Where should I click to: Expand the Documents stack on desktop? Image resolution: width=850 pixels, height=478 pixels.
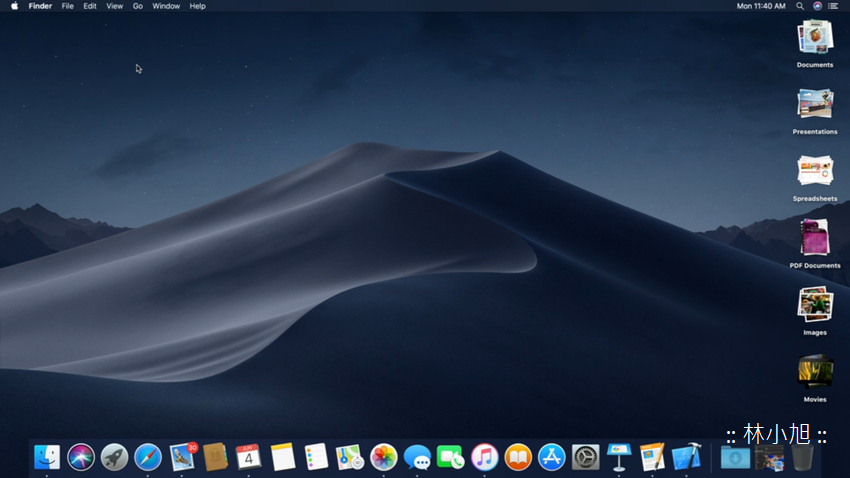tap(815, 37)
